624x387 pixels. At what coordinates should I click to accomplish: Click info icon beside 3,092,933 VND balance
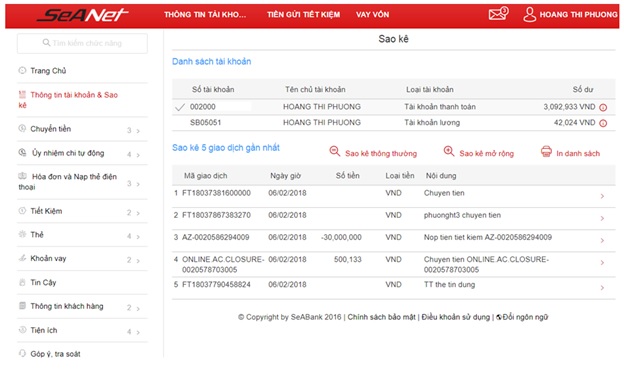tap(603, 107)
